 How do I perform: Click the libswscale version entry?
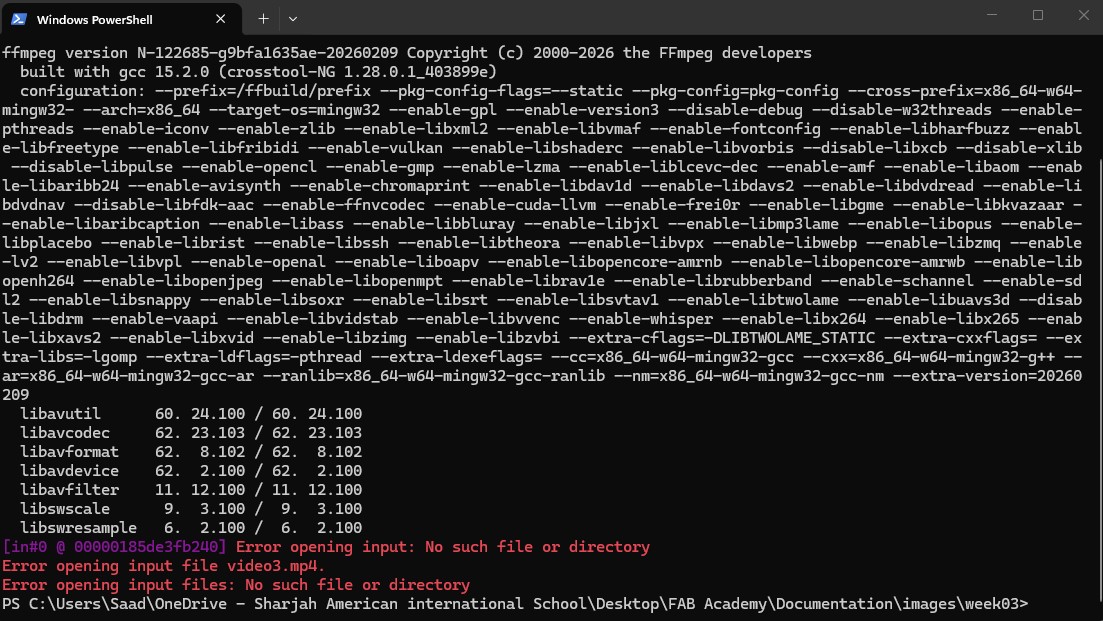click(x=190, y=508)
